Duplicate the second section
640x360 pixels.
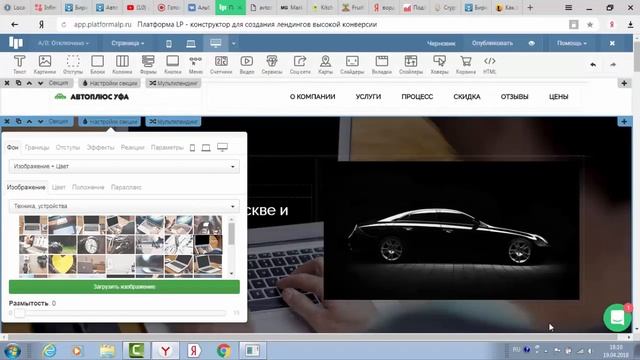pyautogui.click(x=18, y=121)
